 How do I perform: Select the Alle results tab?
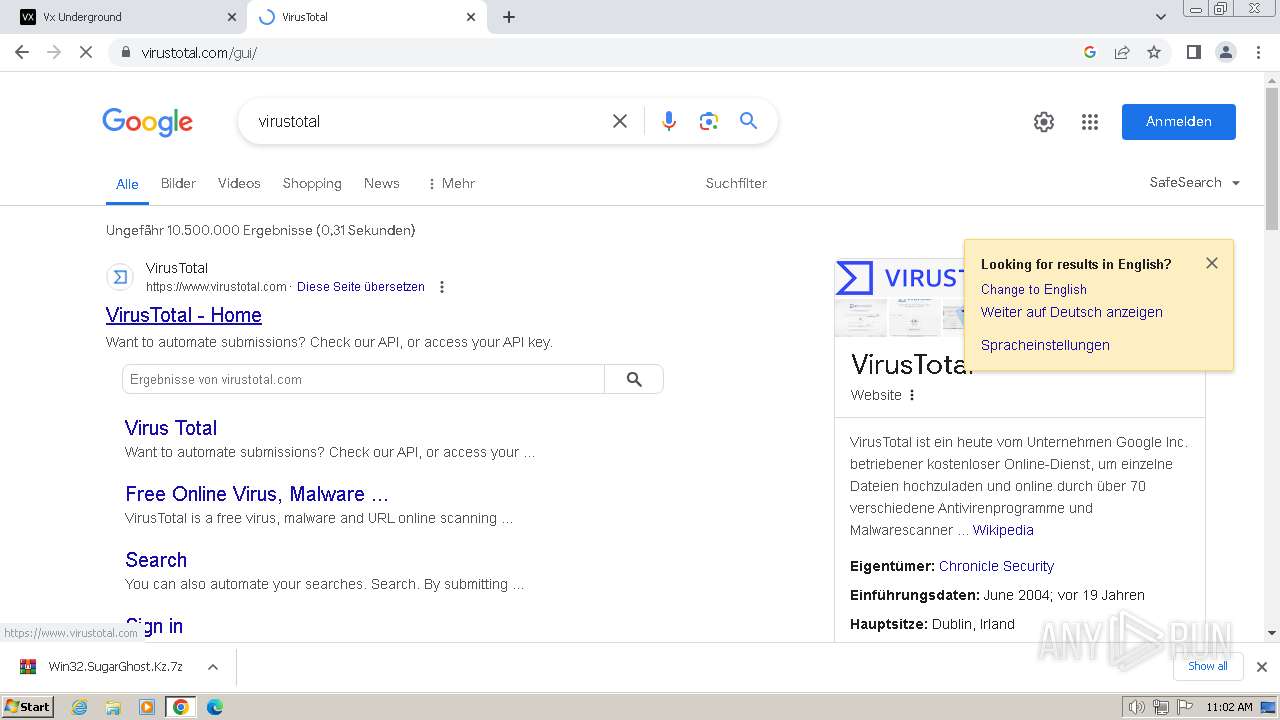pos(127,184)
